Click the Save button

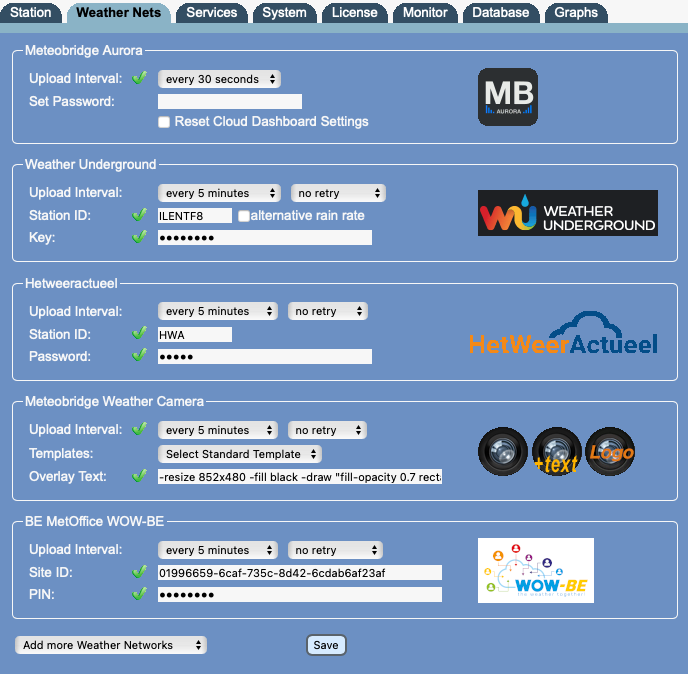coord(326,645)
